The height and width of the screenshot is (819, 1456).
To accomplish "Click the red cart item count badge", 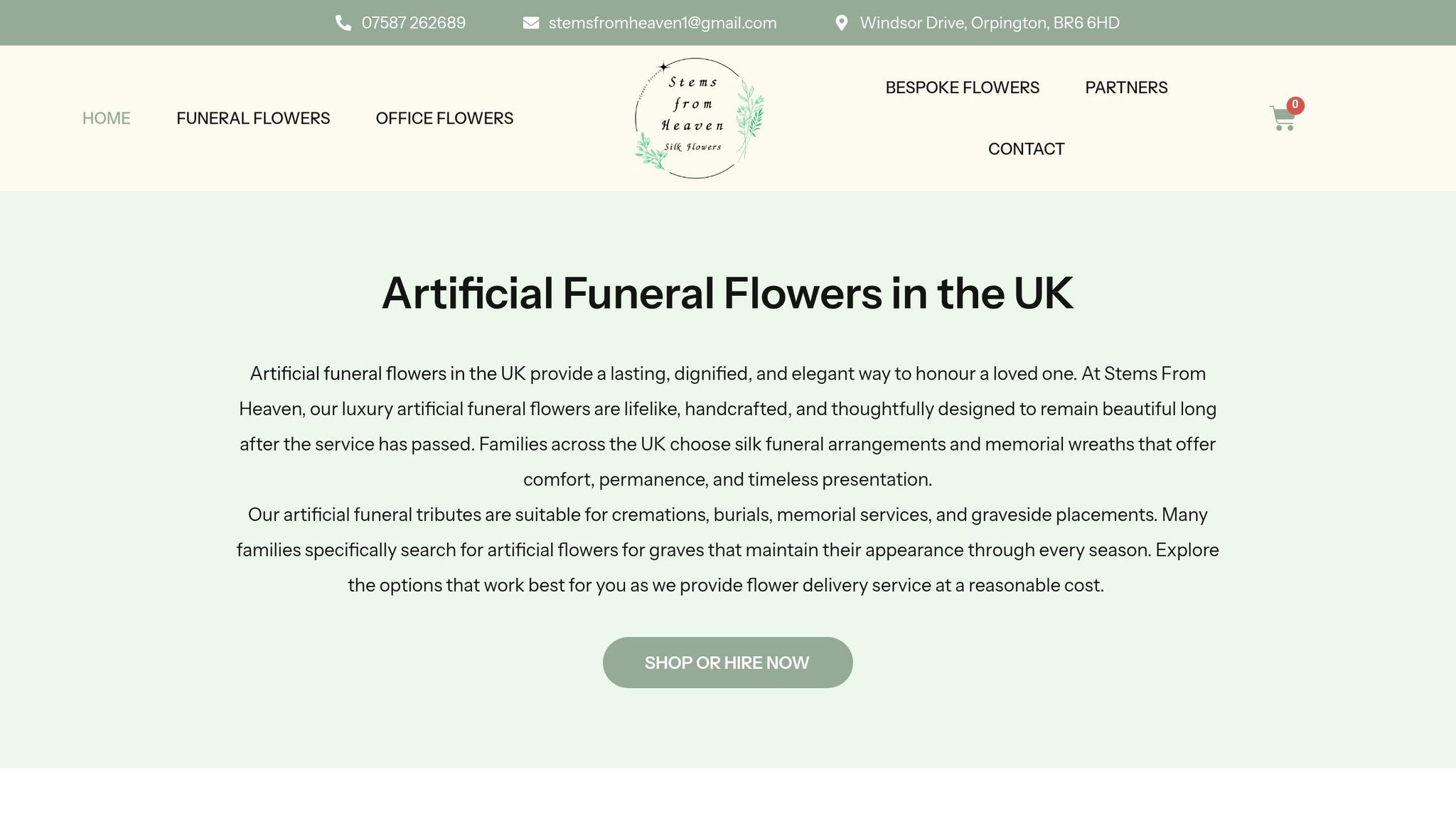I will coord(1295,105).
